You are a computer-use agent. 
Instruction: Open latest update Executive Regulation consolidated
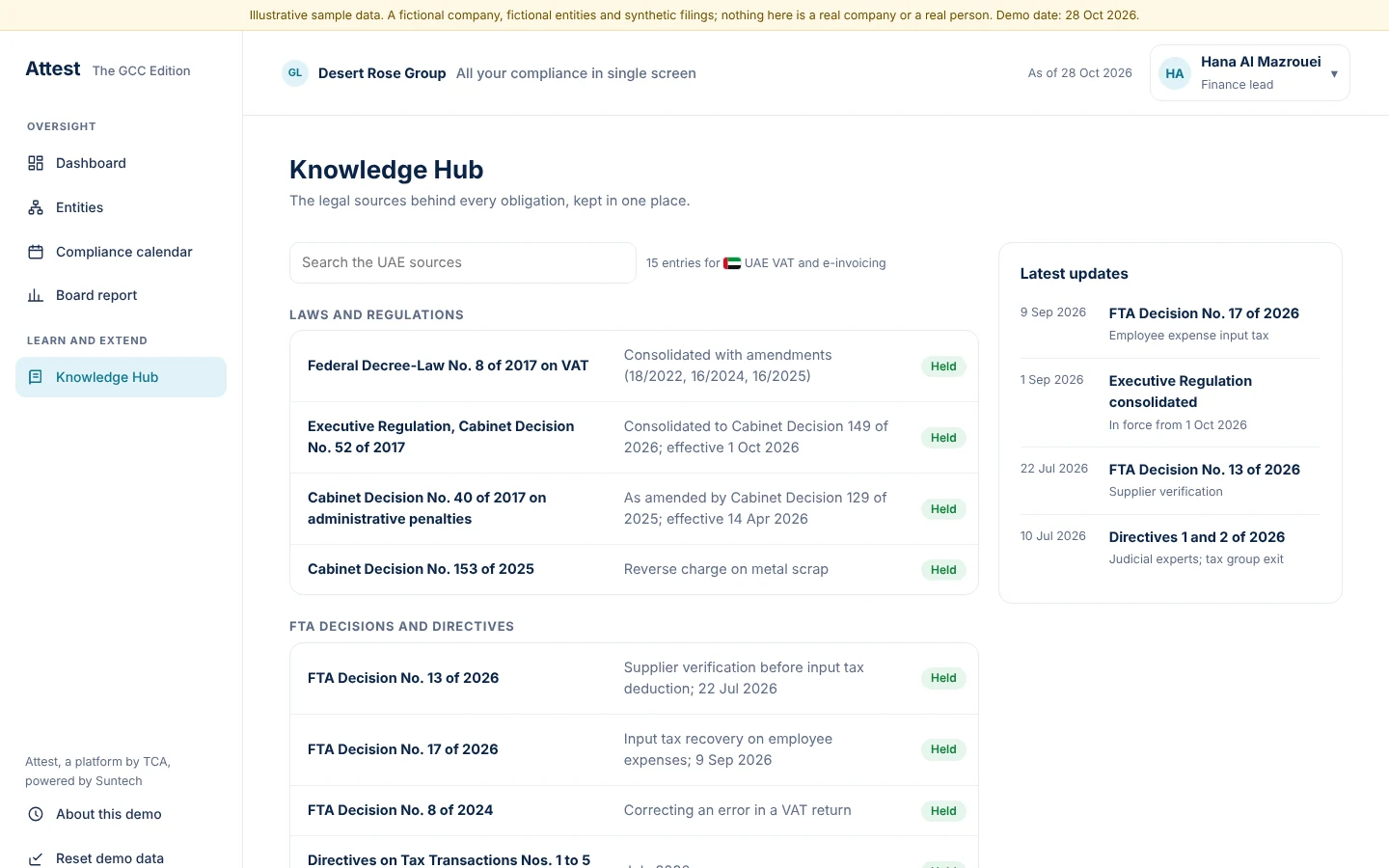click(x=1181, y=392)
